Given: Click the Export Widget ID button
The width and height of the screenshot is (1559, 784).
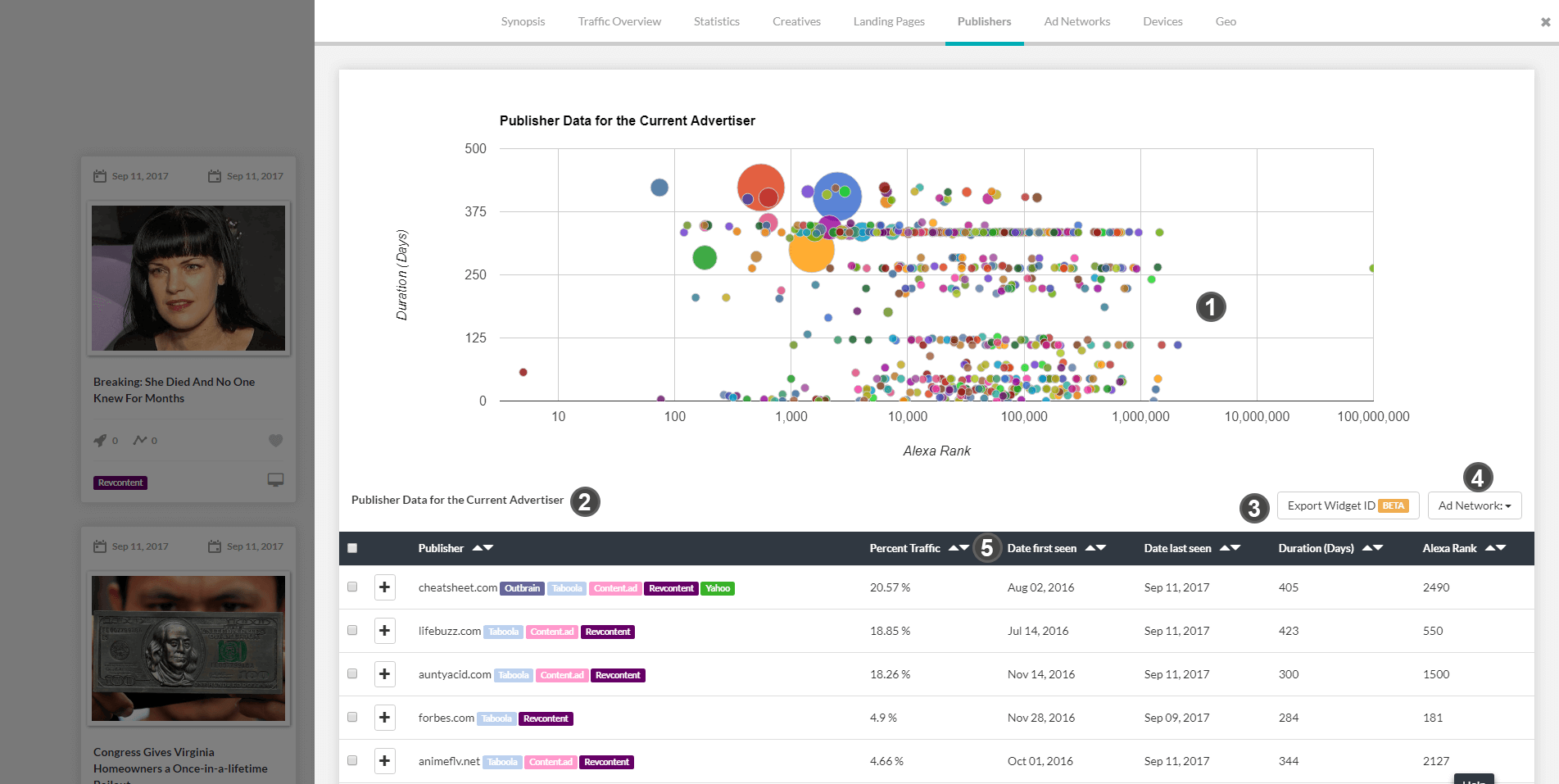Looking at the screenshot, I should tap(1347, 505).
